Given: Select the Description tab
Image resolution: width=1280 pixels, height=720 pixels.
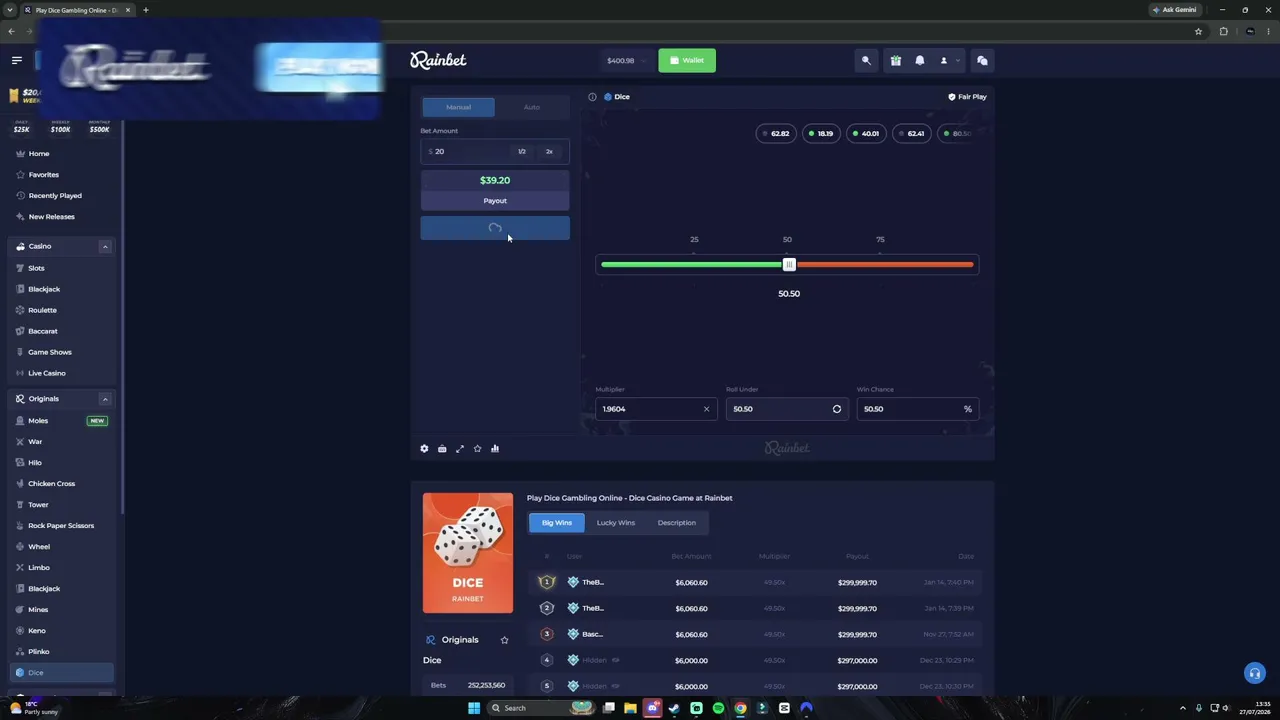Looking at the screenshot, I should (677, 523).
